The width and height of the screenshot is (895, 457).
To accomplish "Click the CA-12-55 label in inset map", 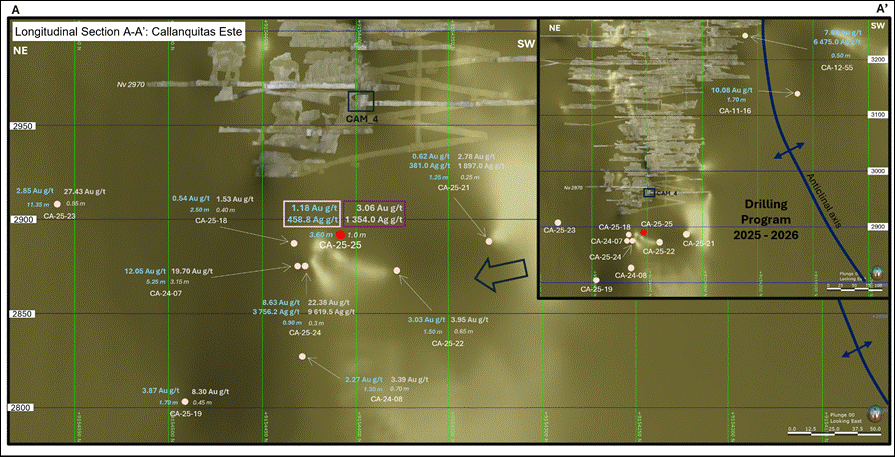I will pyautogui.click(x=836, y=66).
